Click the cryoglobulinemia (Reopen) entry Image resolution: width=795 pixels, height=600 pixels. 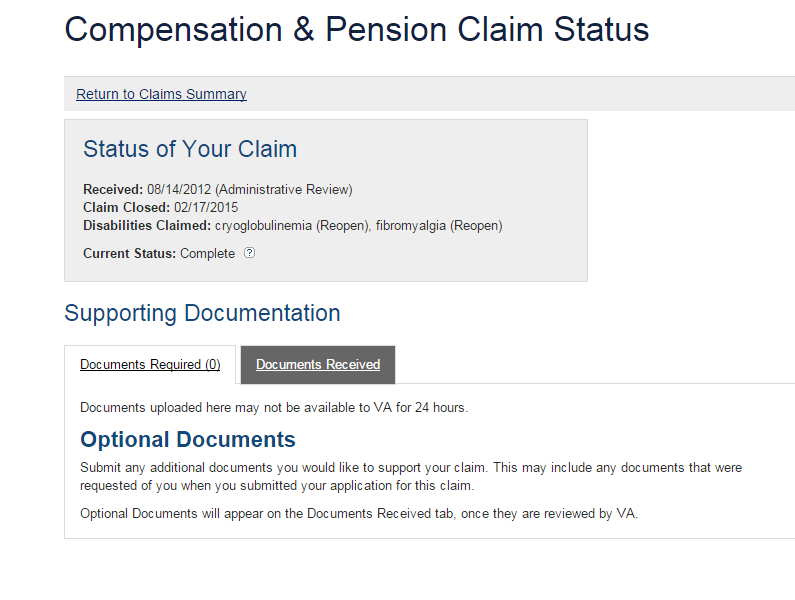(291, 225)
